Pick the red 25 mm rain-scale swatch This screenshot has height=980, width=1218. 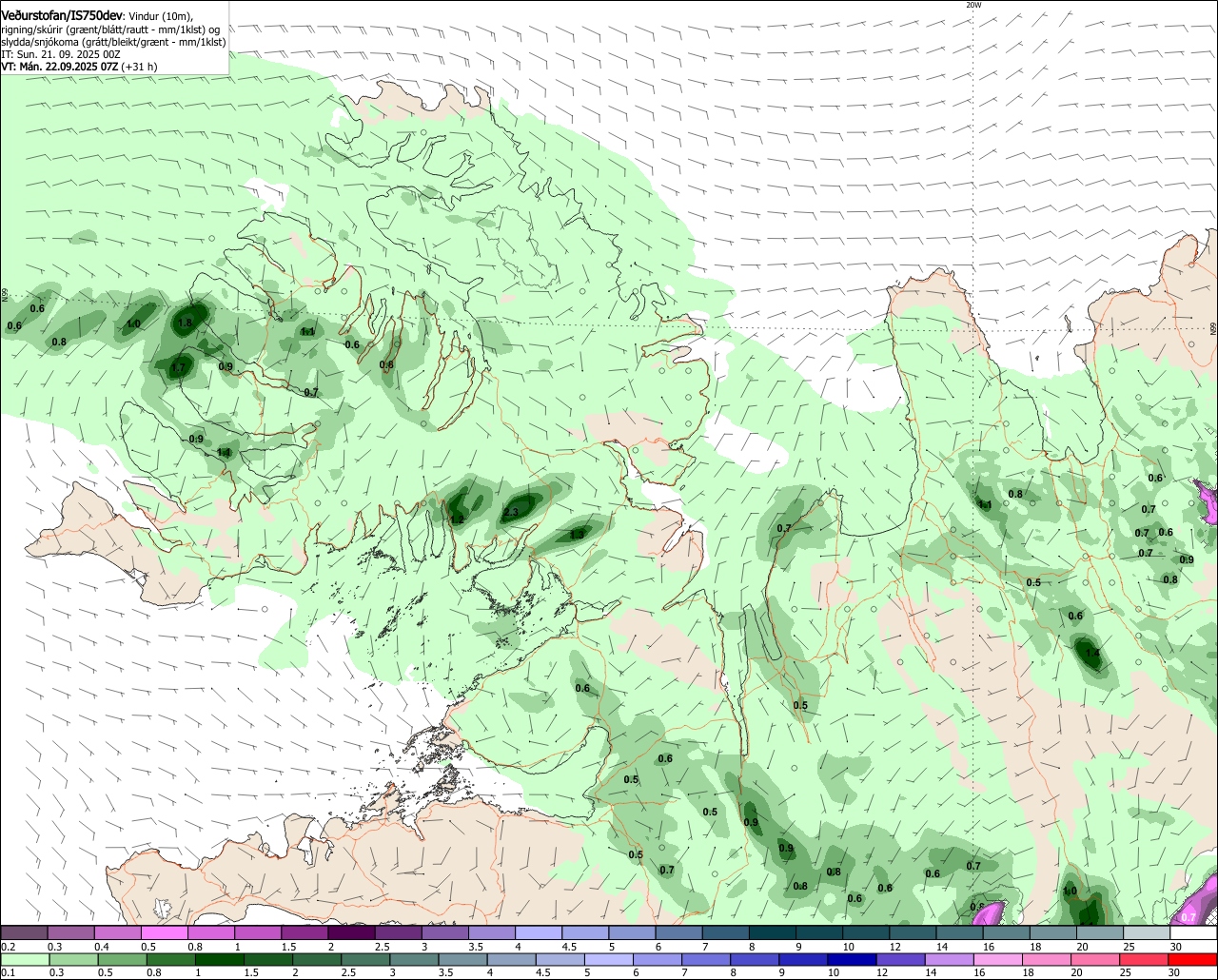click(1144, 959)
